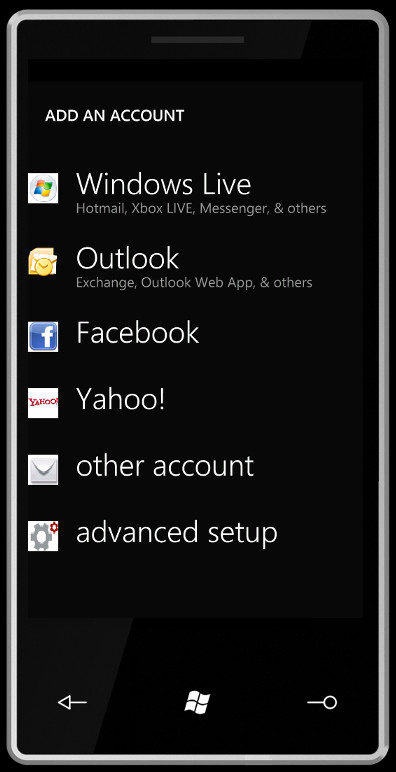Tap the ADD AN ACCOUNT page header
The height and width of the screenshot is (772, 396).
(x=114, y=116)
